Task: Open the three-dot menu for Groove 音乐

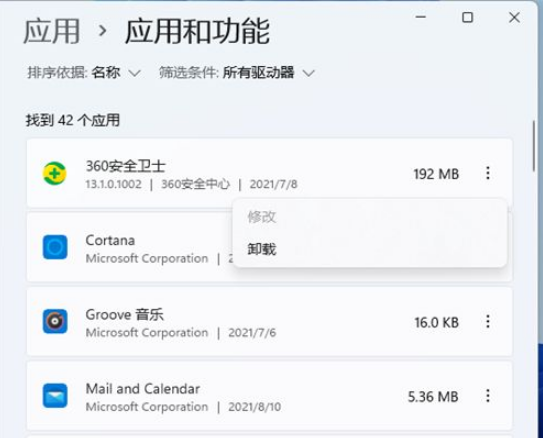Action: tap(488, 322)
